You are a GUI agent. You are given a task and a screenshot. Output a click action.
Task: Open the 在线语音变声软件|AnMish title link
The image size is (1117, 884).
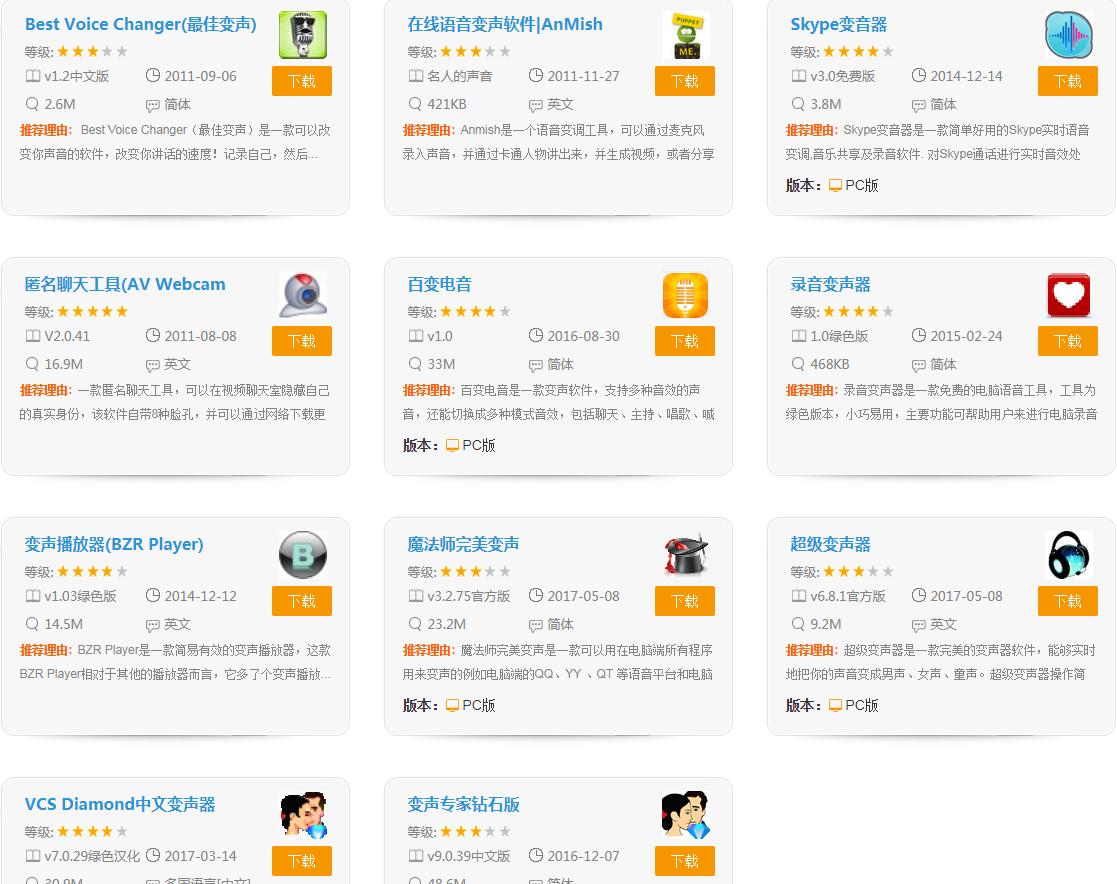point(505,24)
